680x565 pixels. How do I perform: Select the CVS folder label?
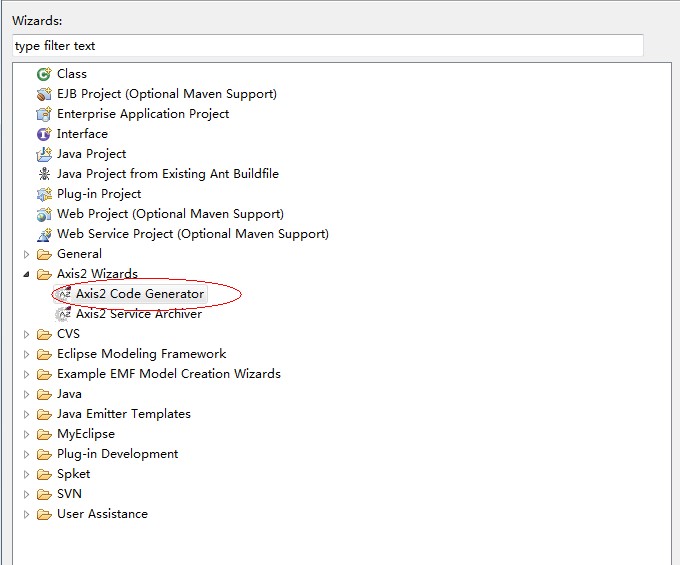[69, 334]
